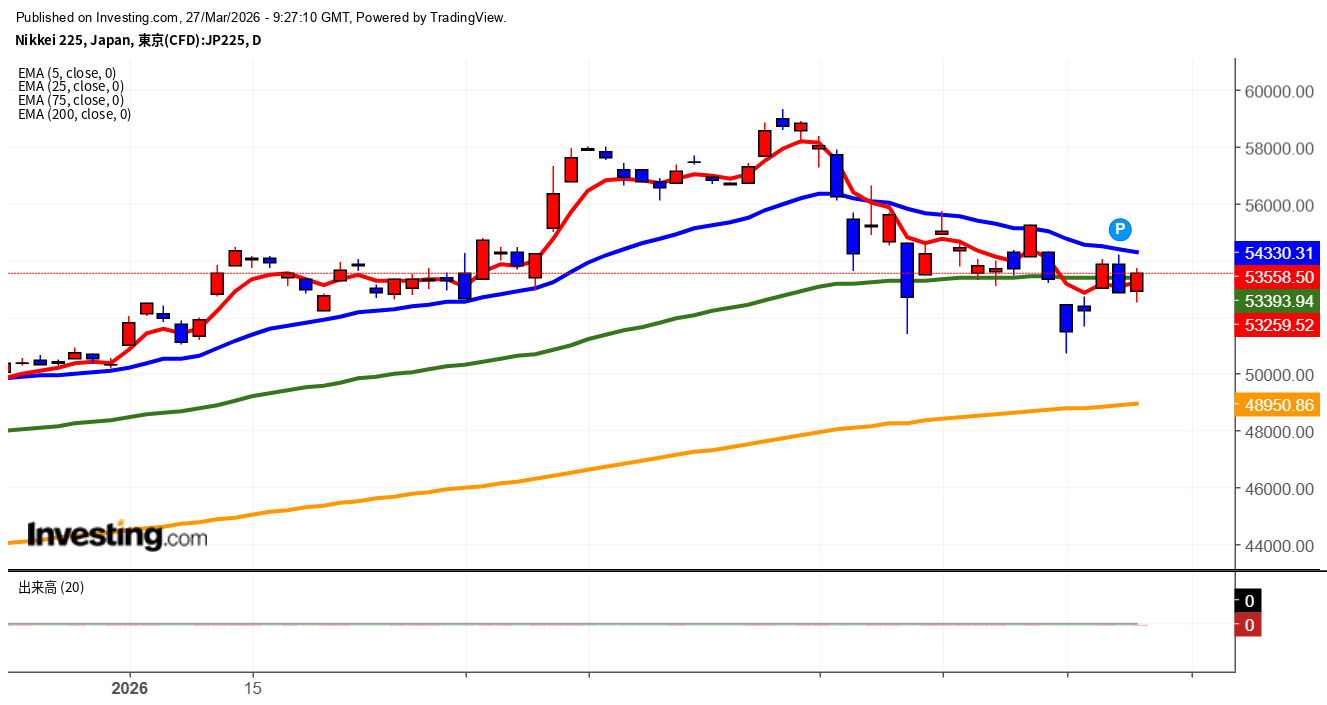1327x705 pixels.
Task: Click the green 53393.94 price tag
Action: [x=1277, y=301]
